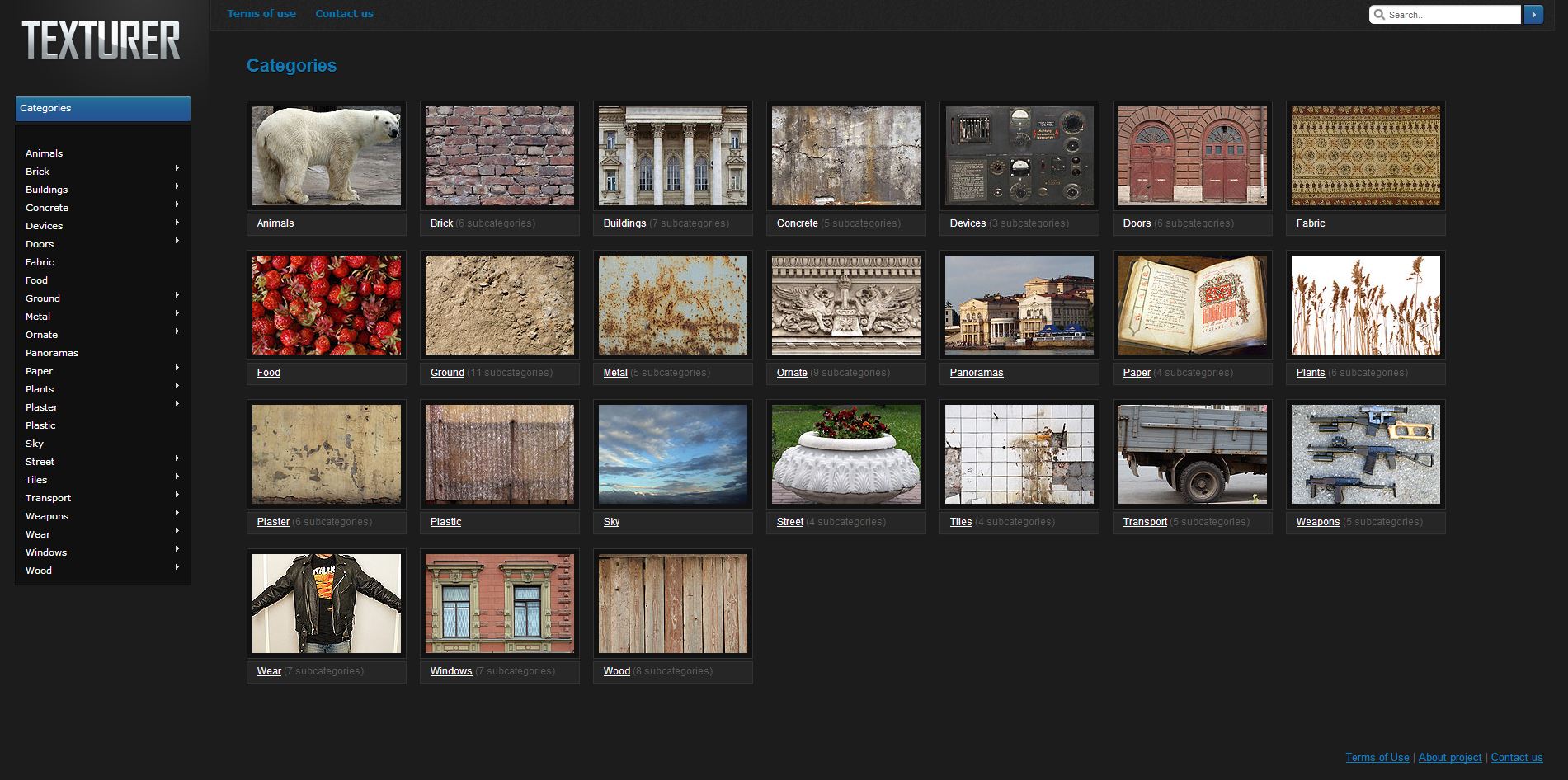Click the Categories page heading
Viewport: 1568px width, 780px height.
(291, 66)
